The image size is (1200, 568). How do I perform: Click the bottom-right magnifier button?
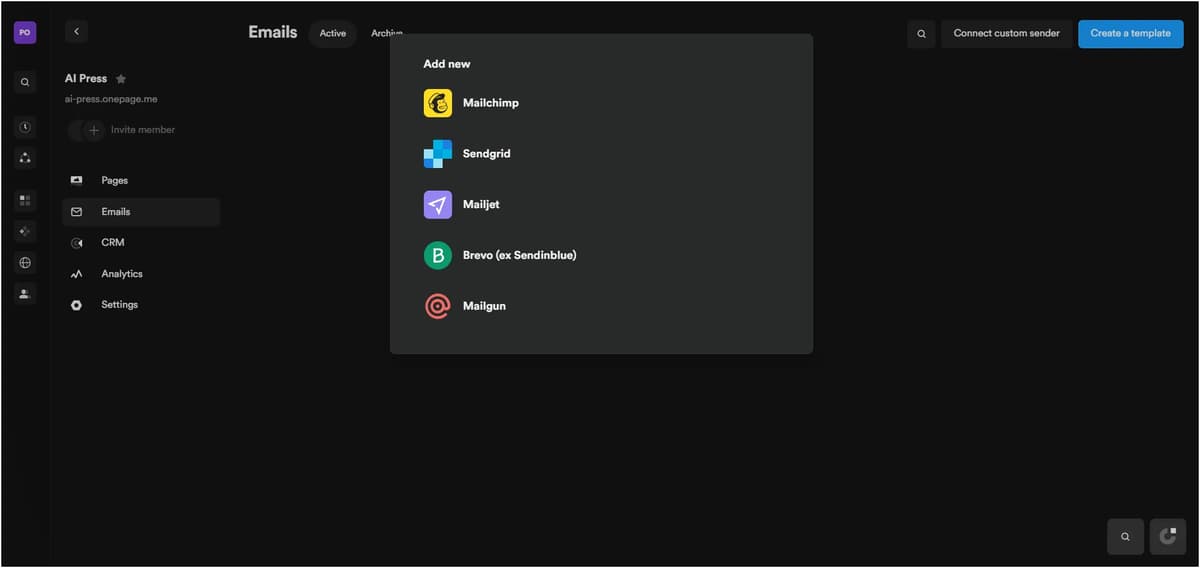pyautogui.click(x=1125, y=537)
